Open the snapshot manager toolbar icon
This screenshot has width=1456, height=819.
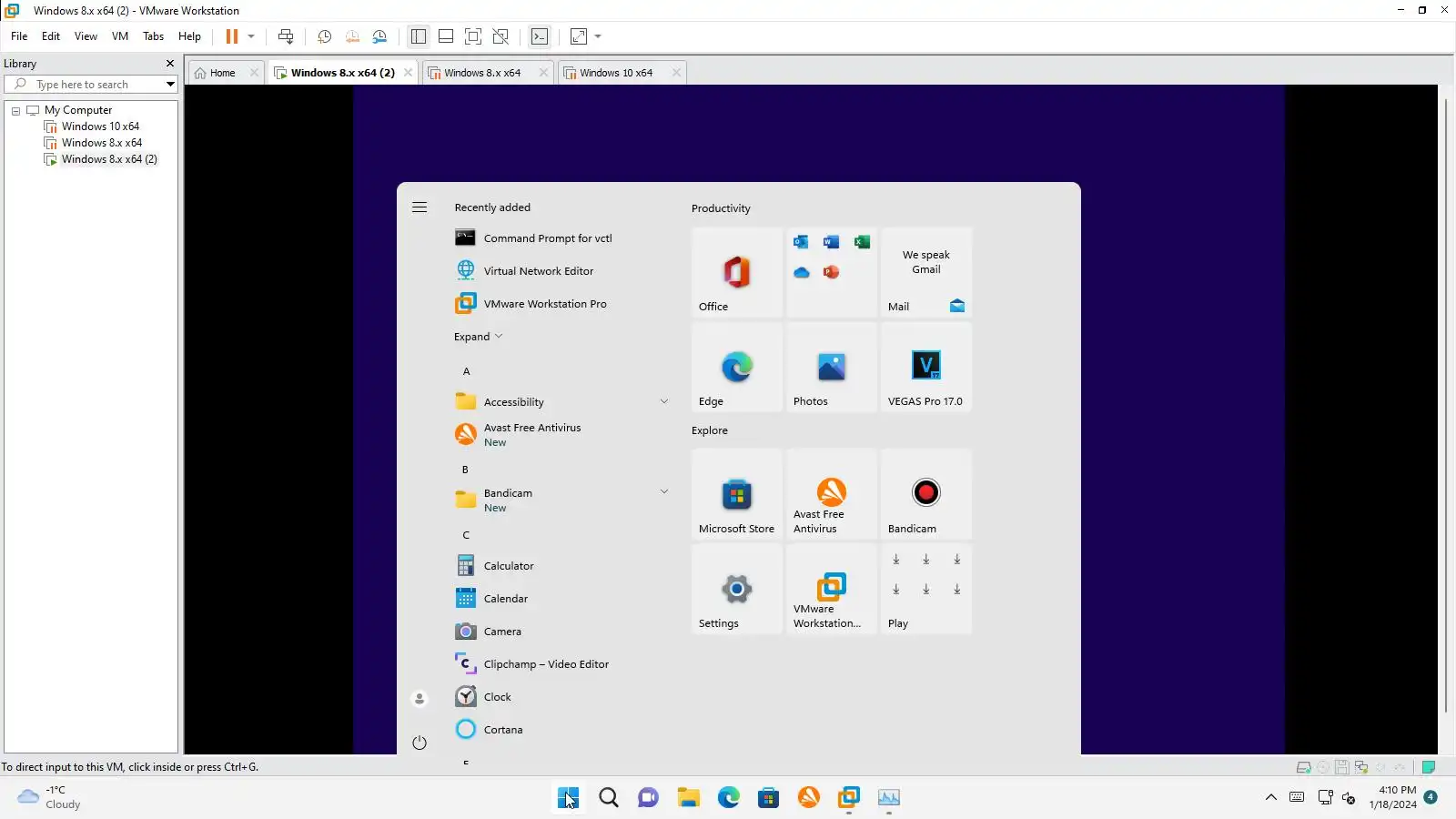click(380, 36)
